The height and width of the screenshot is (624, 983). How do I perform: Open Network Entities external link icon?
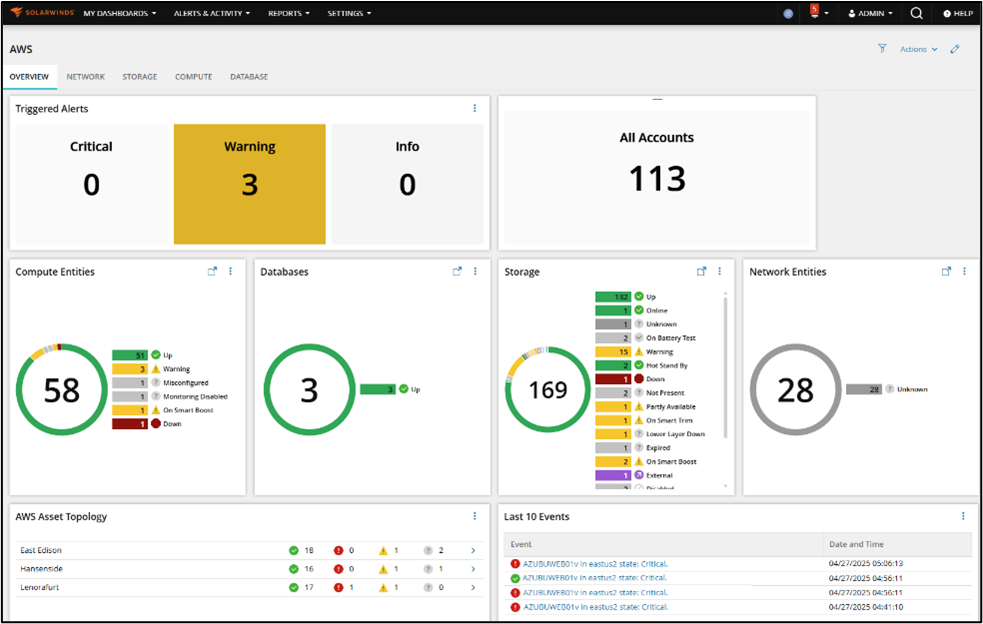[x=946, y=272]
